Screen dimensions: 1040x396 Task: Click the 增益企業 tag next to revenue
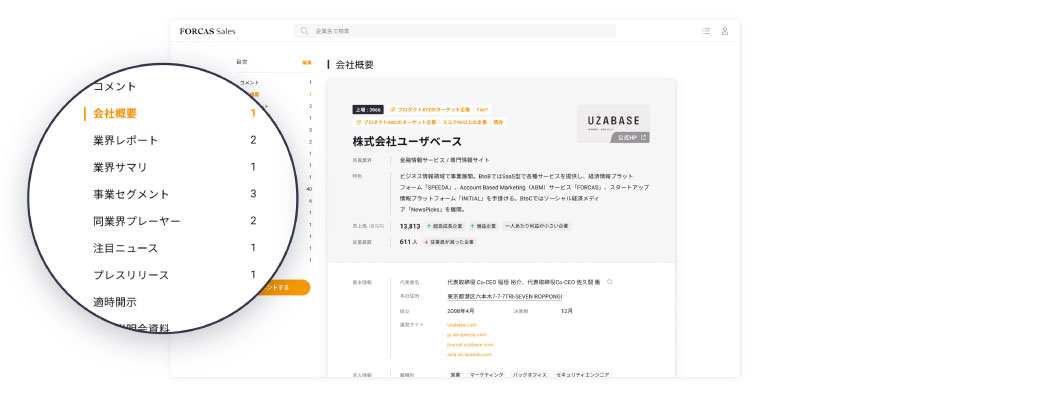point(483,226)
